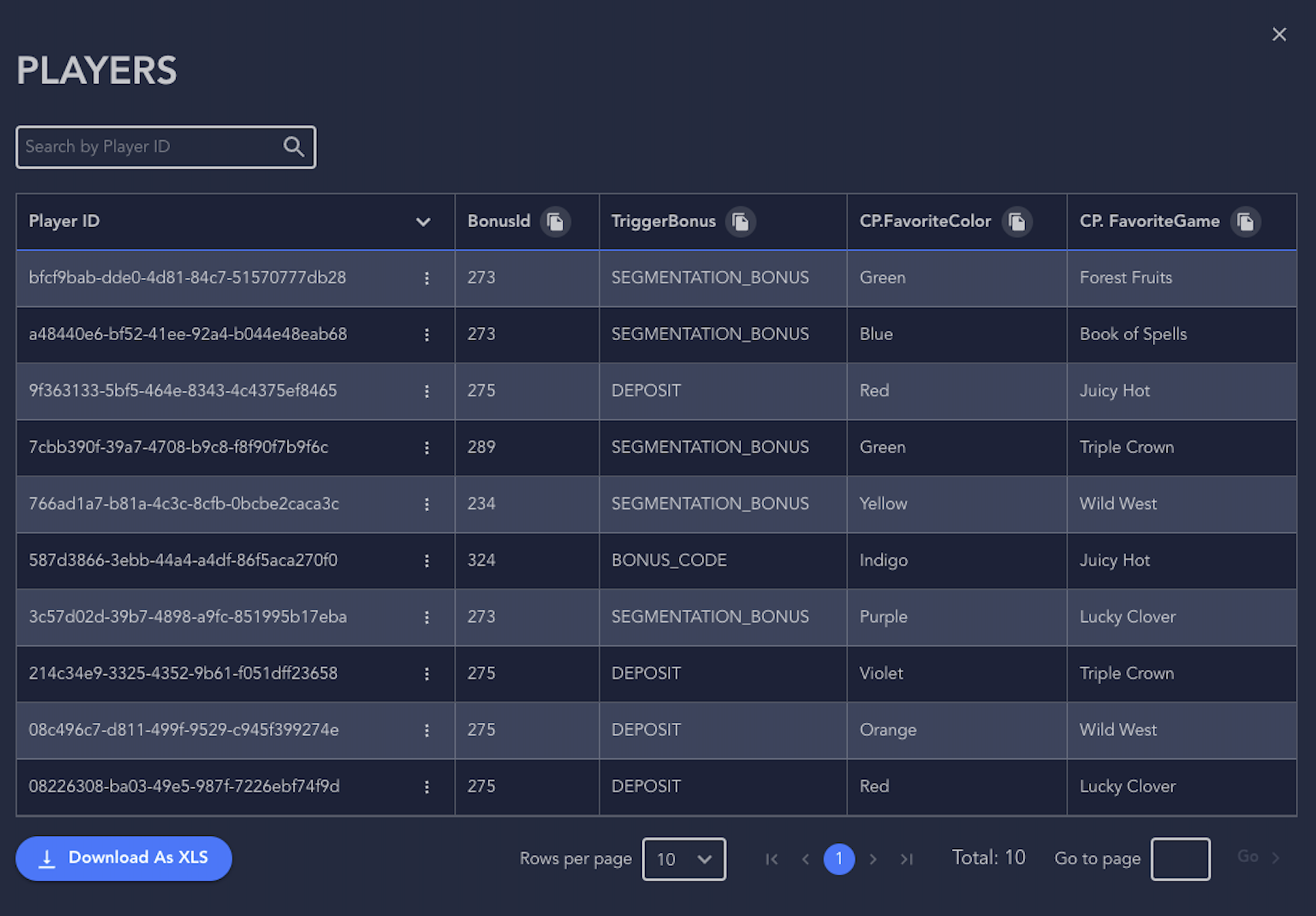Copy the BonusId column values
The width and height of the screenshot is (1316, 916).
pos(555,222)
